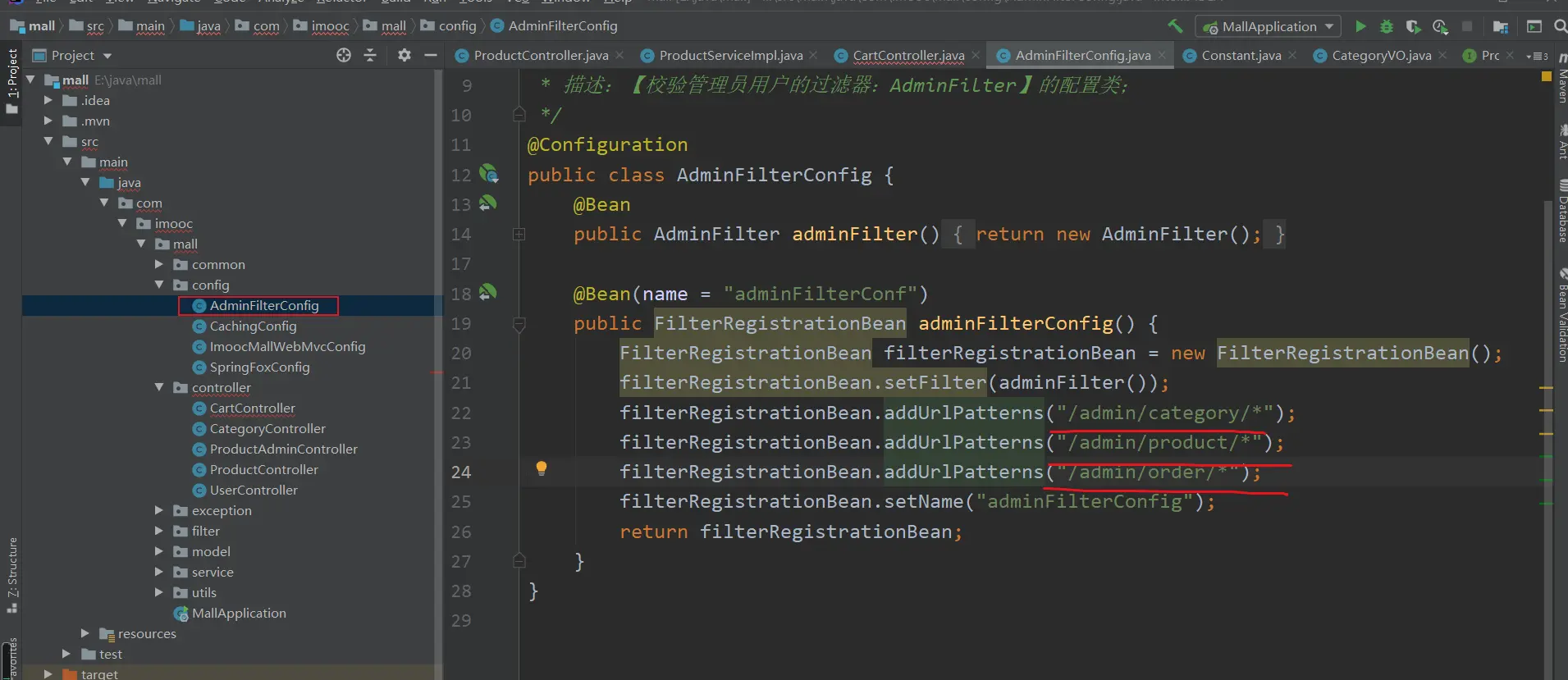Collapse the controller package folder
The width and height of the screenshot is (1568, 680).
pos(159,387)
